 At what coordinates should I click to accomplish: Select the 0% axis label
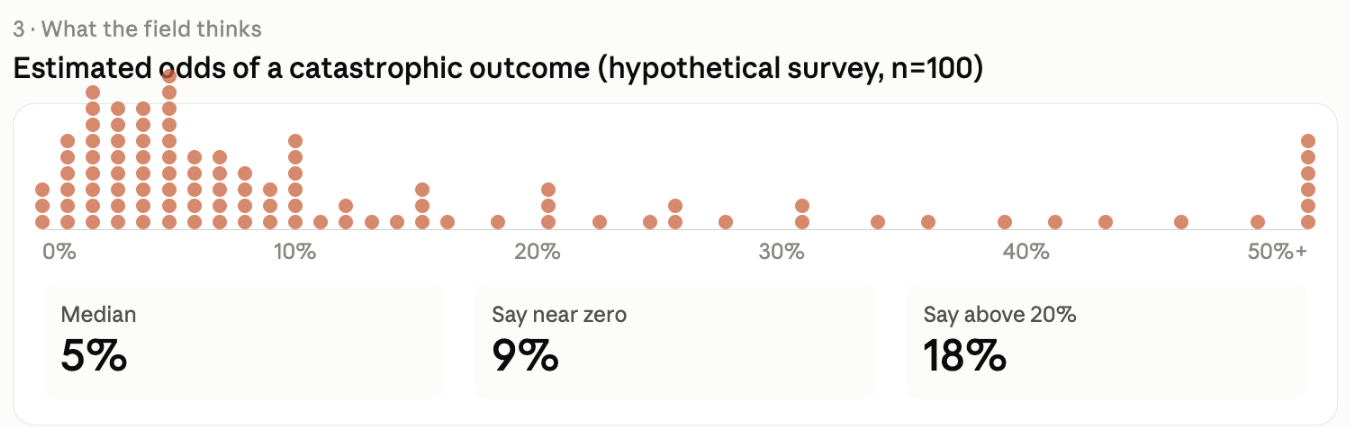pyautogui.click(x=59, y=251)
